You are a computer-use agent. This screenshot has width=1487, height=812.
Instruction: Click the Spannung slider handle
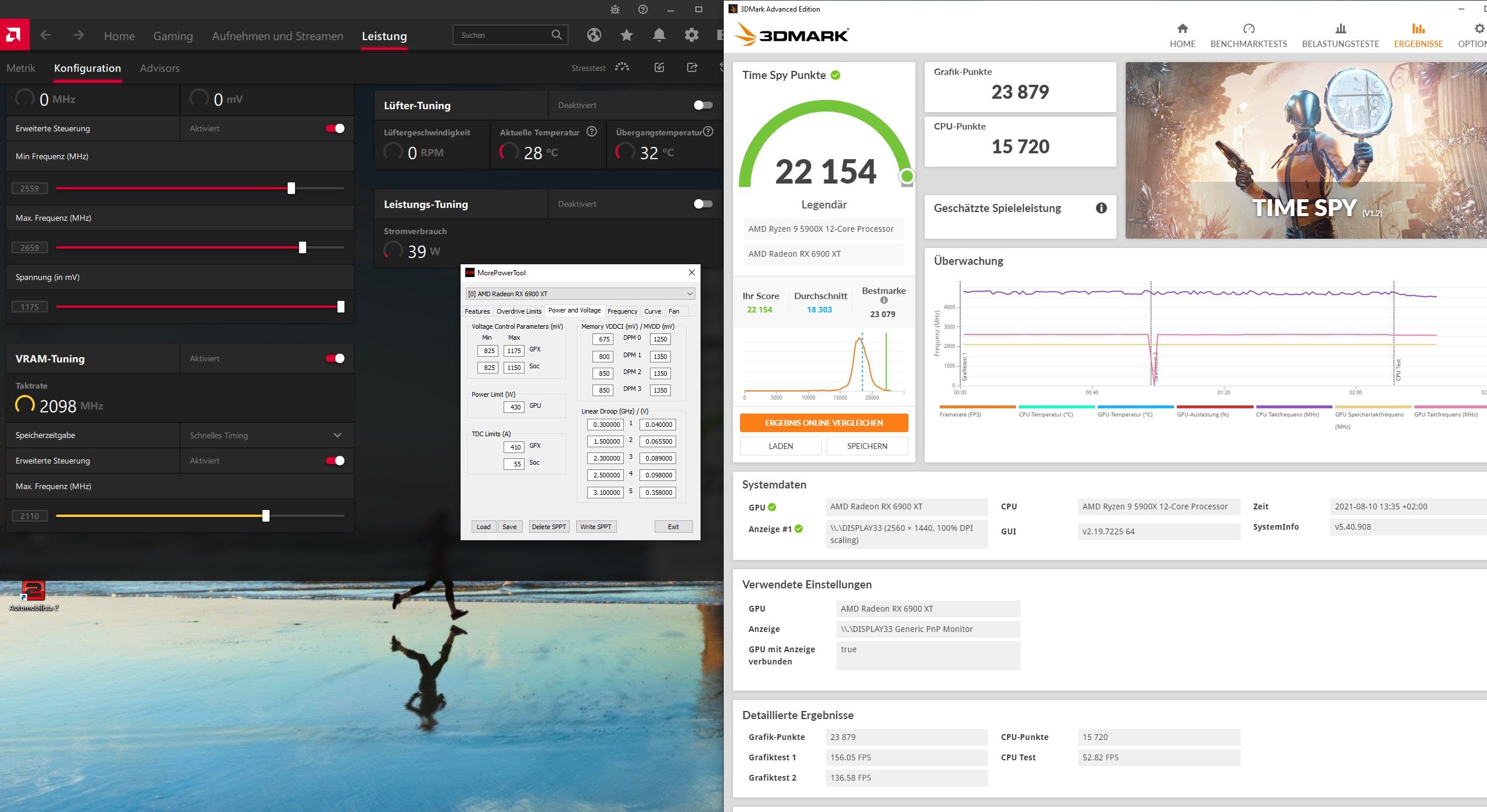click(341, 307)
